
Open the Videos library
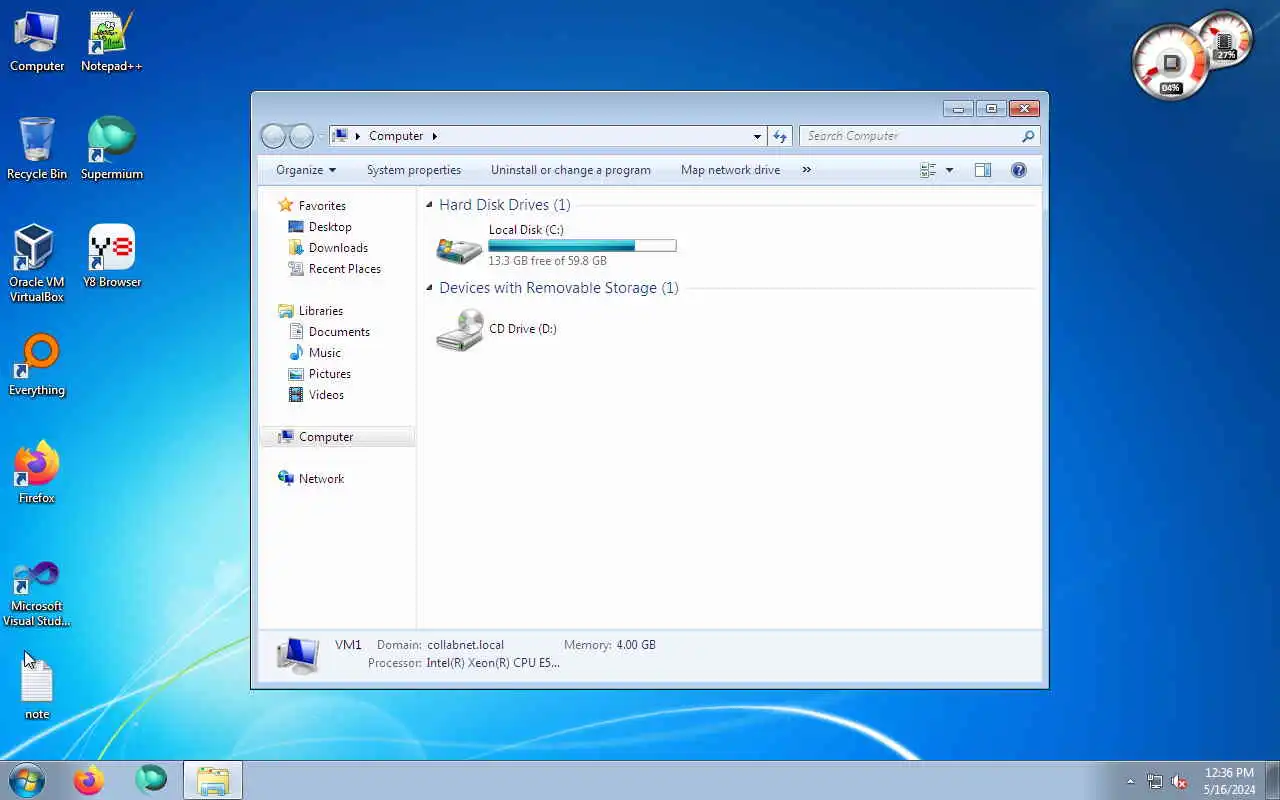point(326,395)
